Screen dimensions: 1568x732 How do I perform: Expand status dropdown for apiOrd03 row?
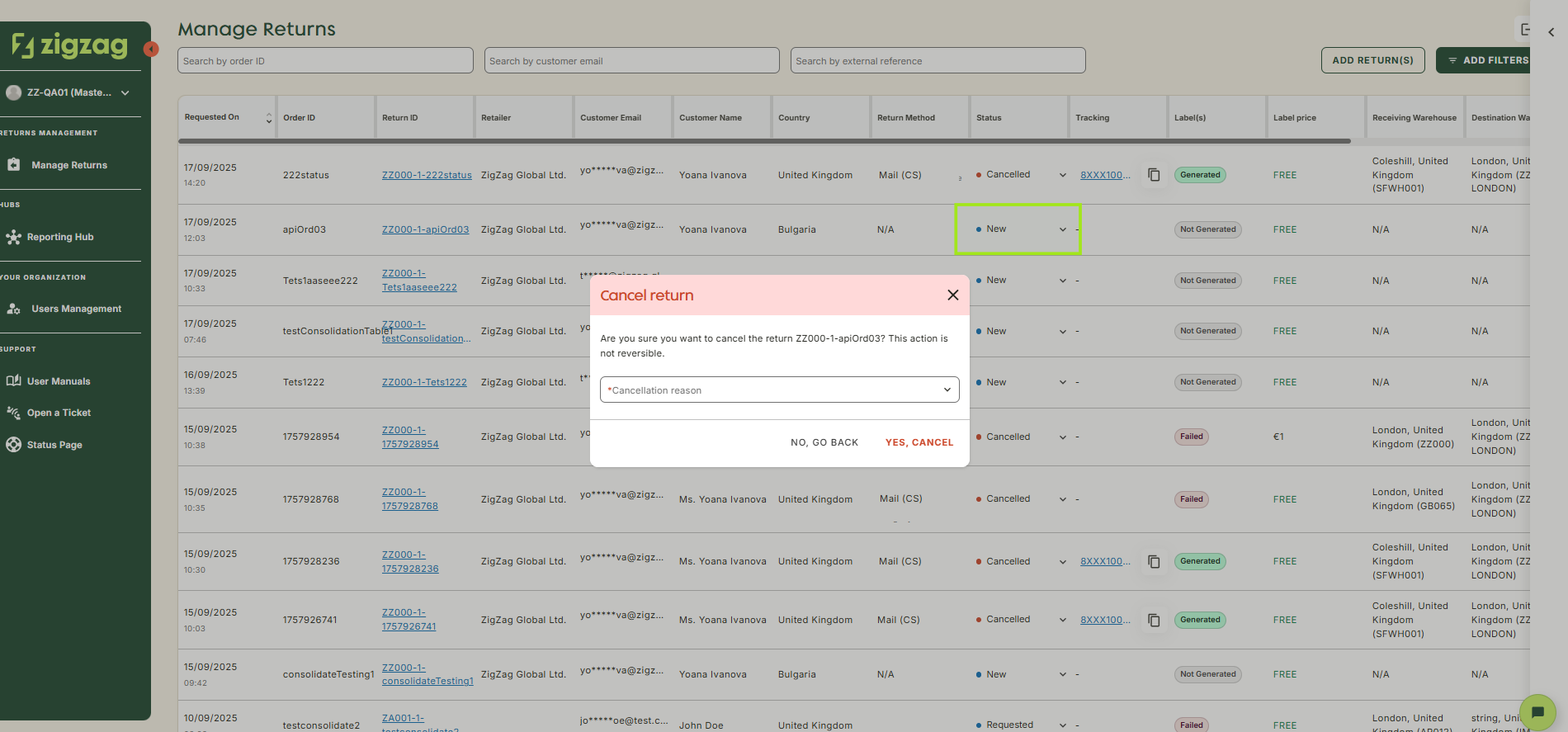click(1062, 229)
